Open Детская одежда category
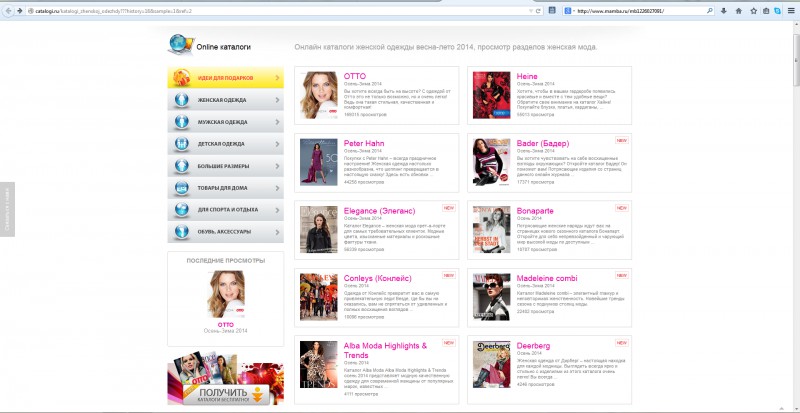Screen dimensions: 800x413 click(x=226, y=144)
